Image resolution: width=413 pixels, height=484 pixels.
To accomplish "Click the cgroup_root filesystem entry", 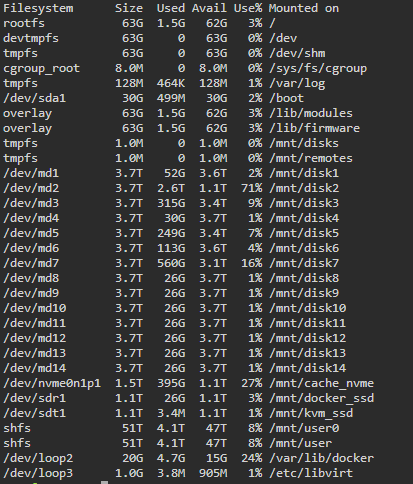I will (41, 68).
